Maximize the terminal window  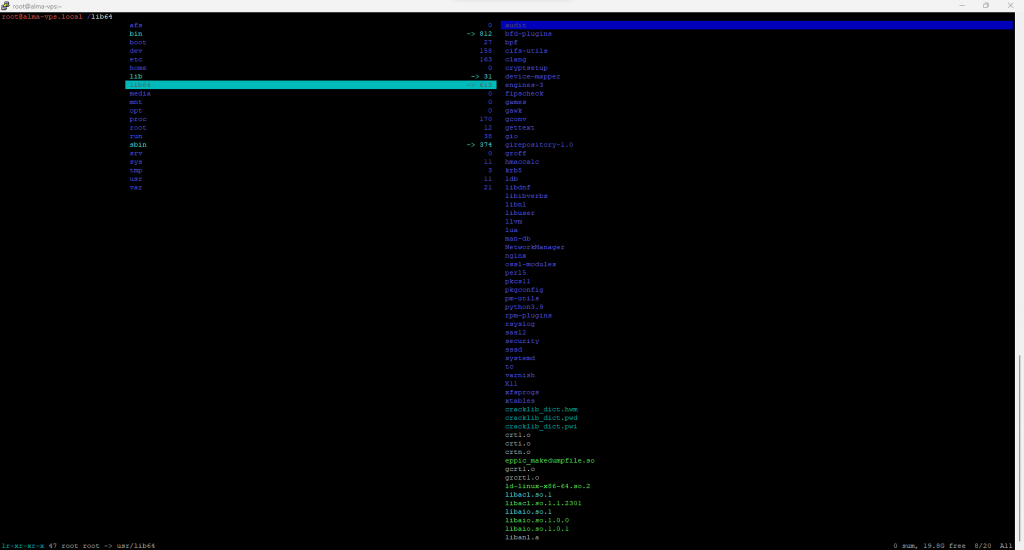tap(985, 5)
